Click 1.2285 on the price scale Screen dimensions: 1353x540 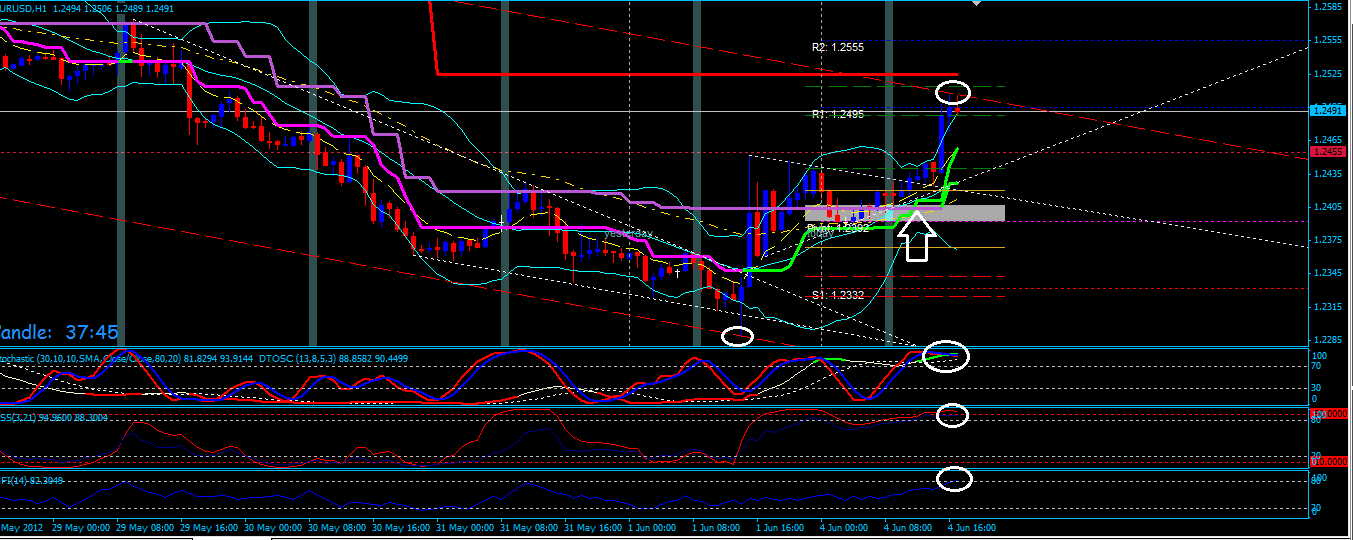pyautogui.click(x=1327, y=340)
